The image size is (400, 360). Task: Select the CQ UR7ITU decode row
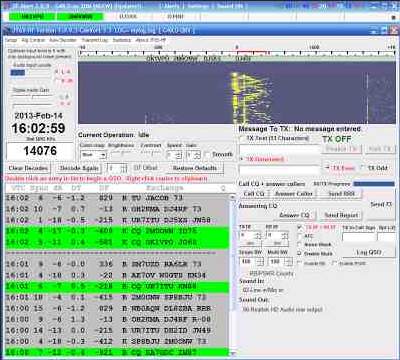coord(117,286)
